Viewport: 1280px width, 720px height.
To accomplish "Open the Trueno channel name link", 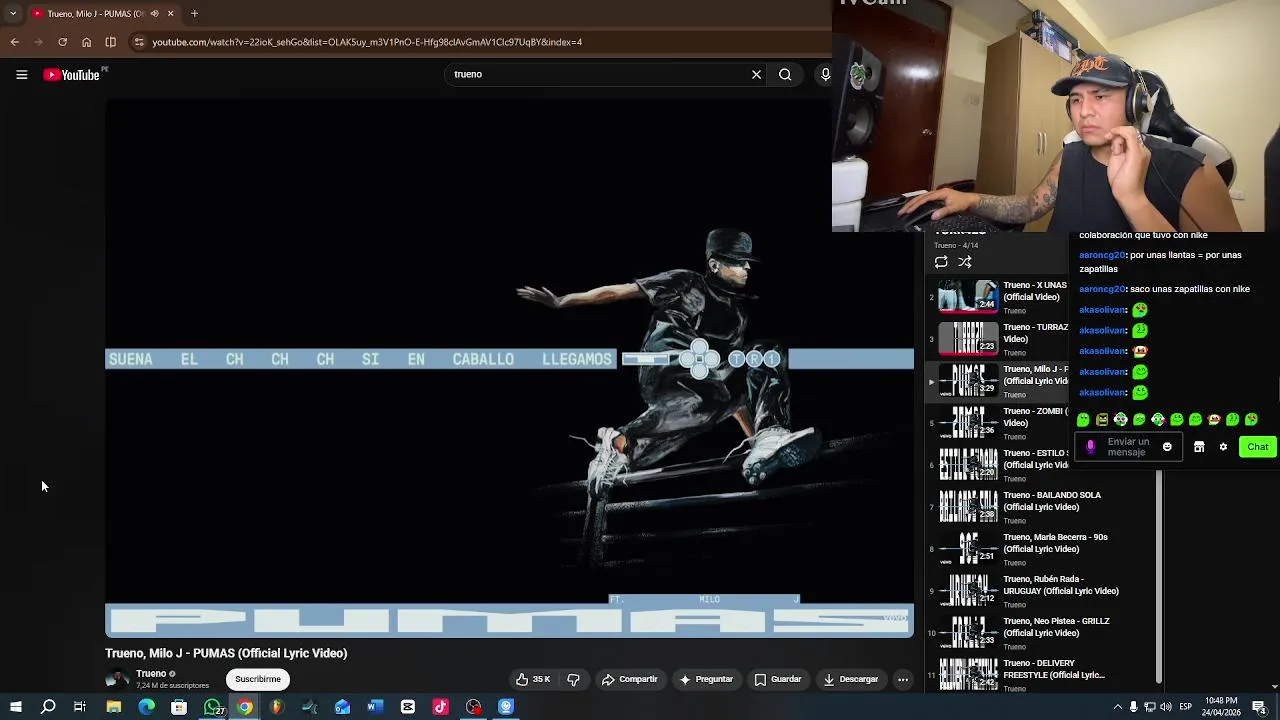I will 151,674.
